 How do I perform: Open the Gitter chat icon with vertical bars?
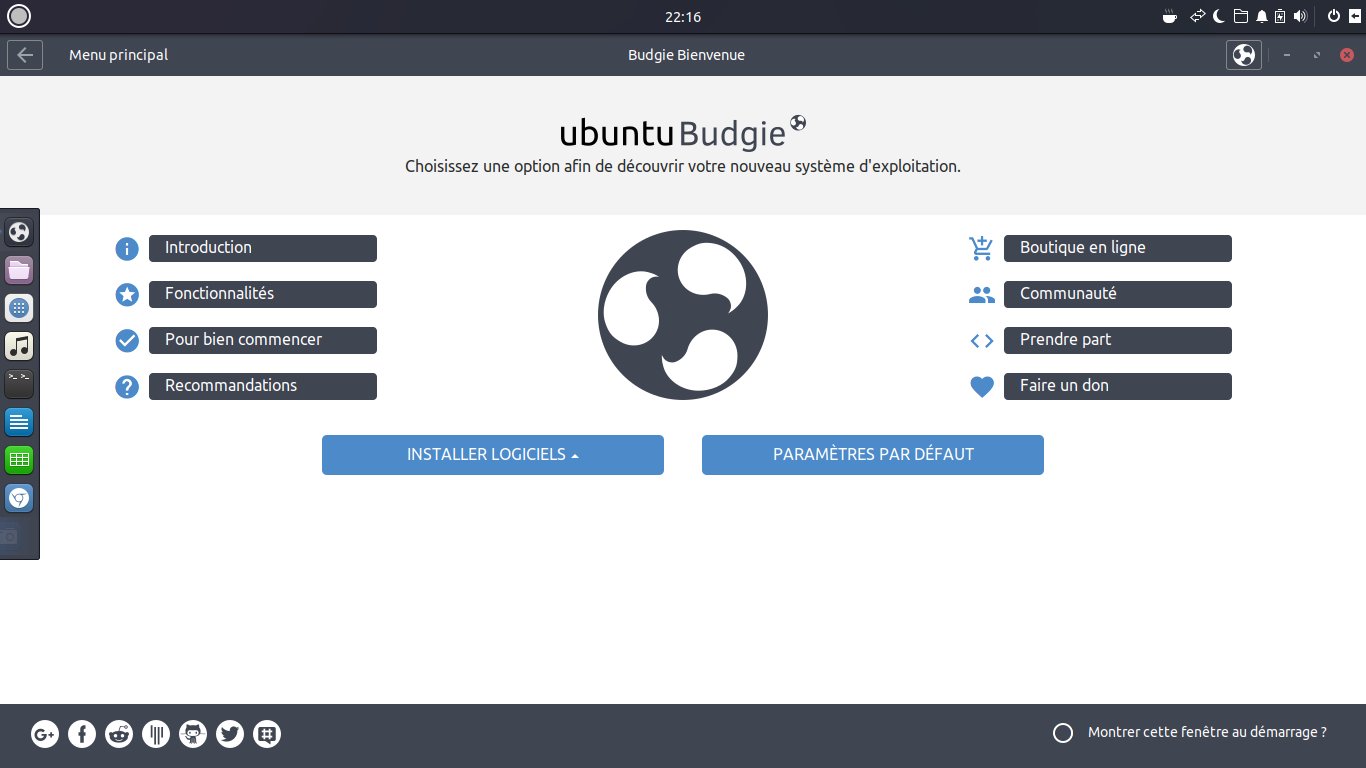pos(156,735)
